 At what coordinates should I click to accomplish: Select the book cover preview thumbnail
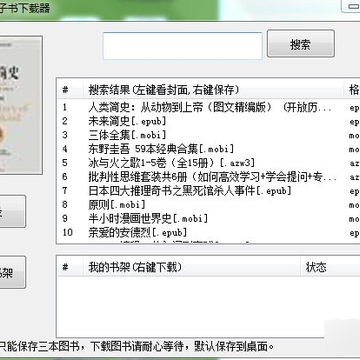pyautogui.click(x=21, y=105)
